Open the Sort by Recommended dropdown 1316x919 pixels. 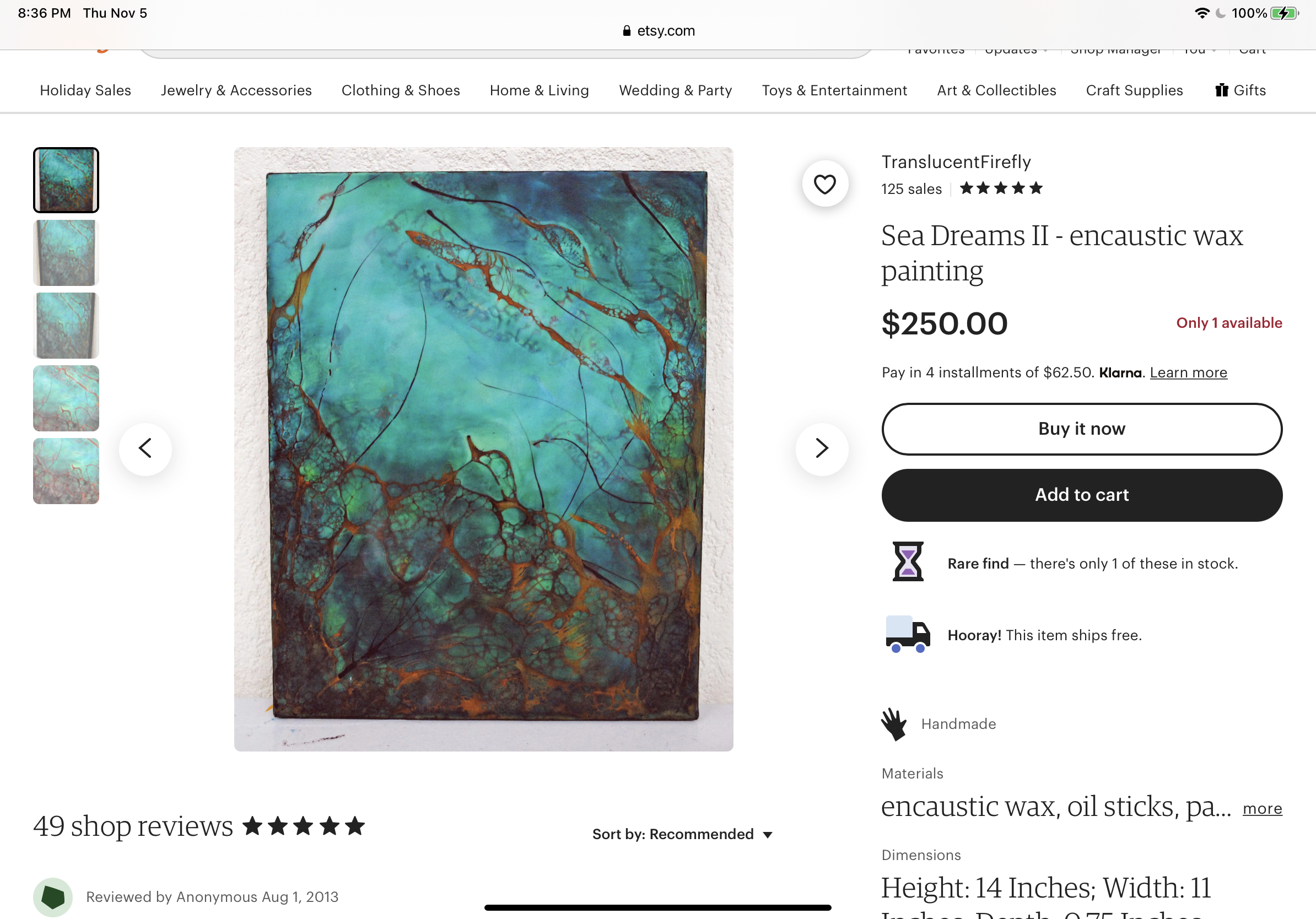(x=682, y=834)
